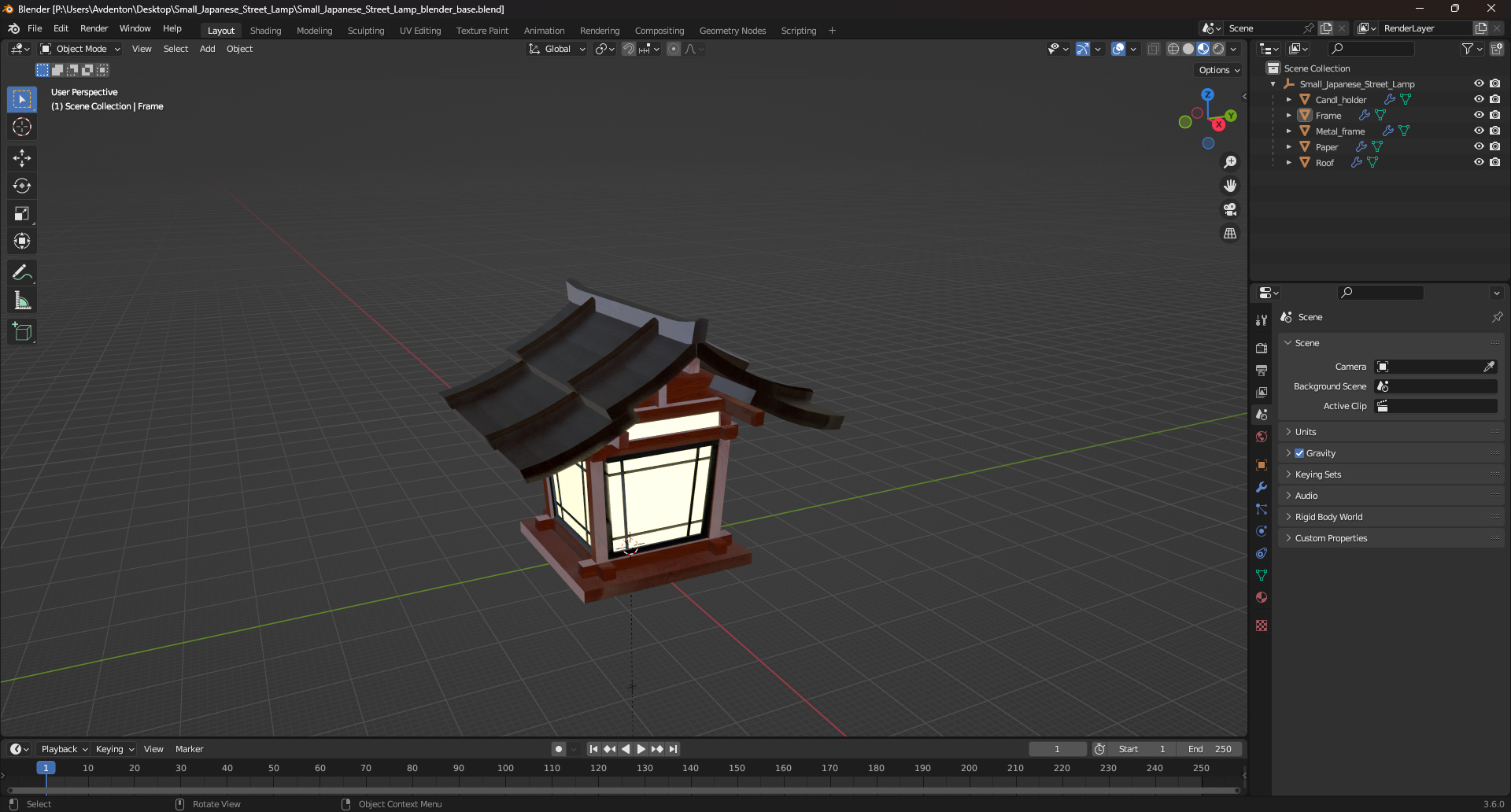The height and width of the screenshot is (812, 1511).
Task: Select the Add Cube tool
Action: click(x=22, y=332)
